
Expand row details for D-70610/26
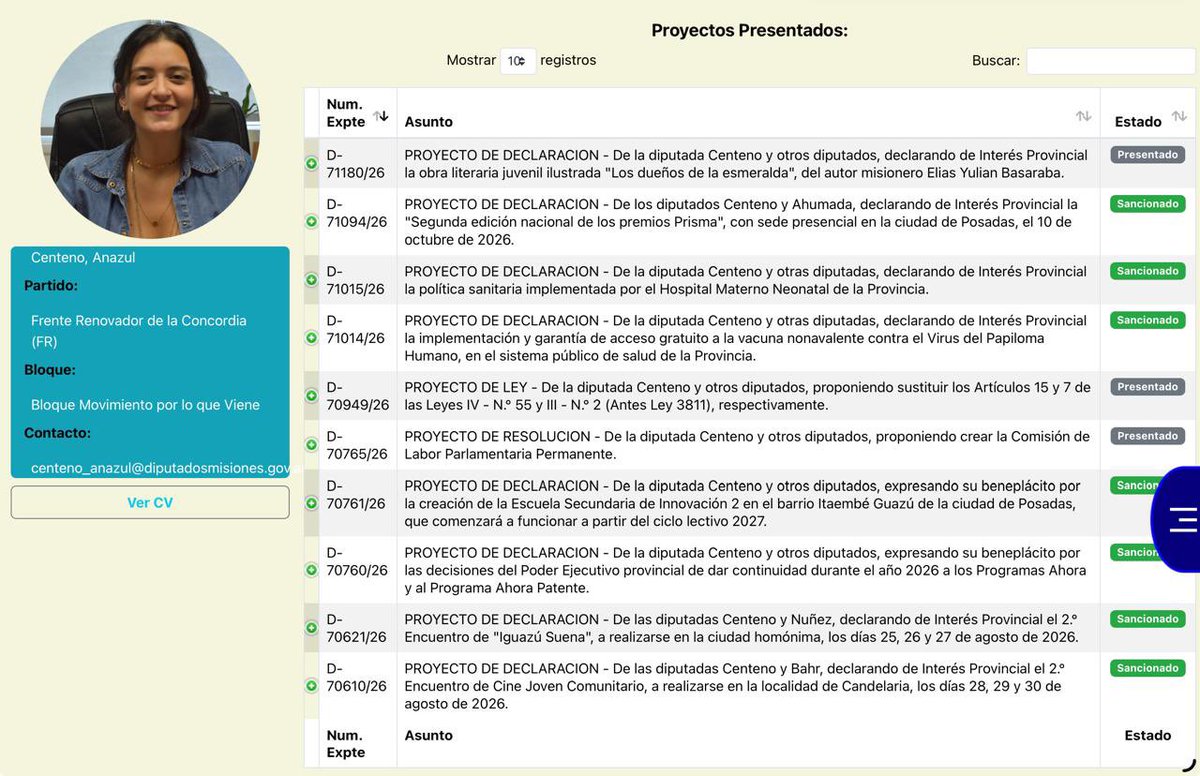pos(311,686)
